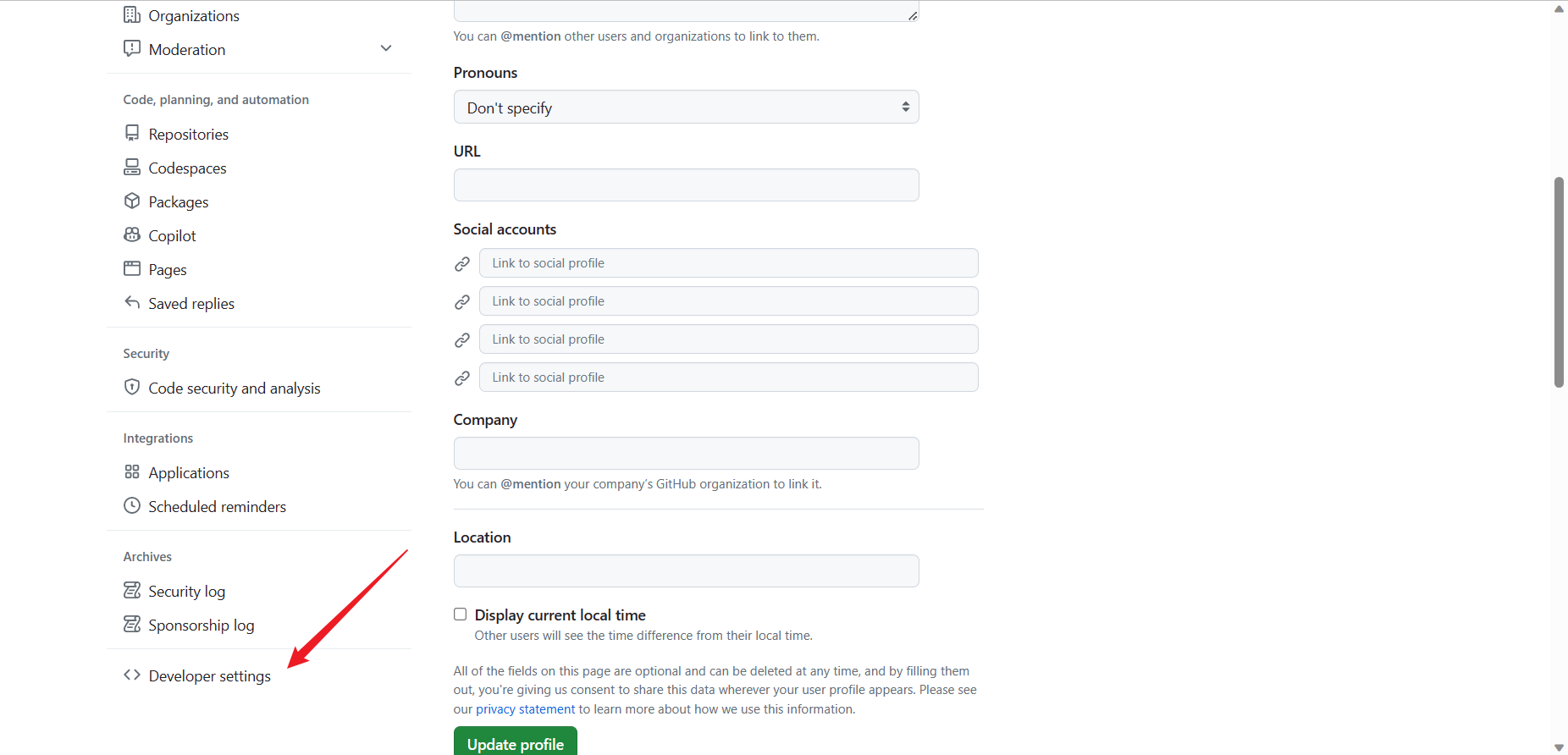Click the Codespaces icon in sidebar
The height and width of the screenshot is (755, 1568).
(132, 168)
